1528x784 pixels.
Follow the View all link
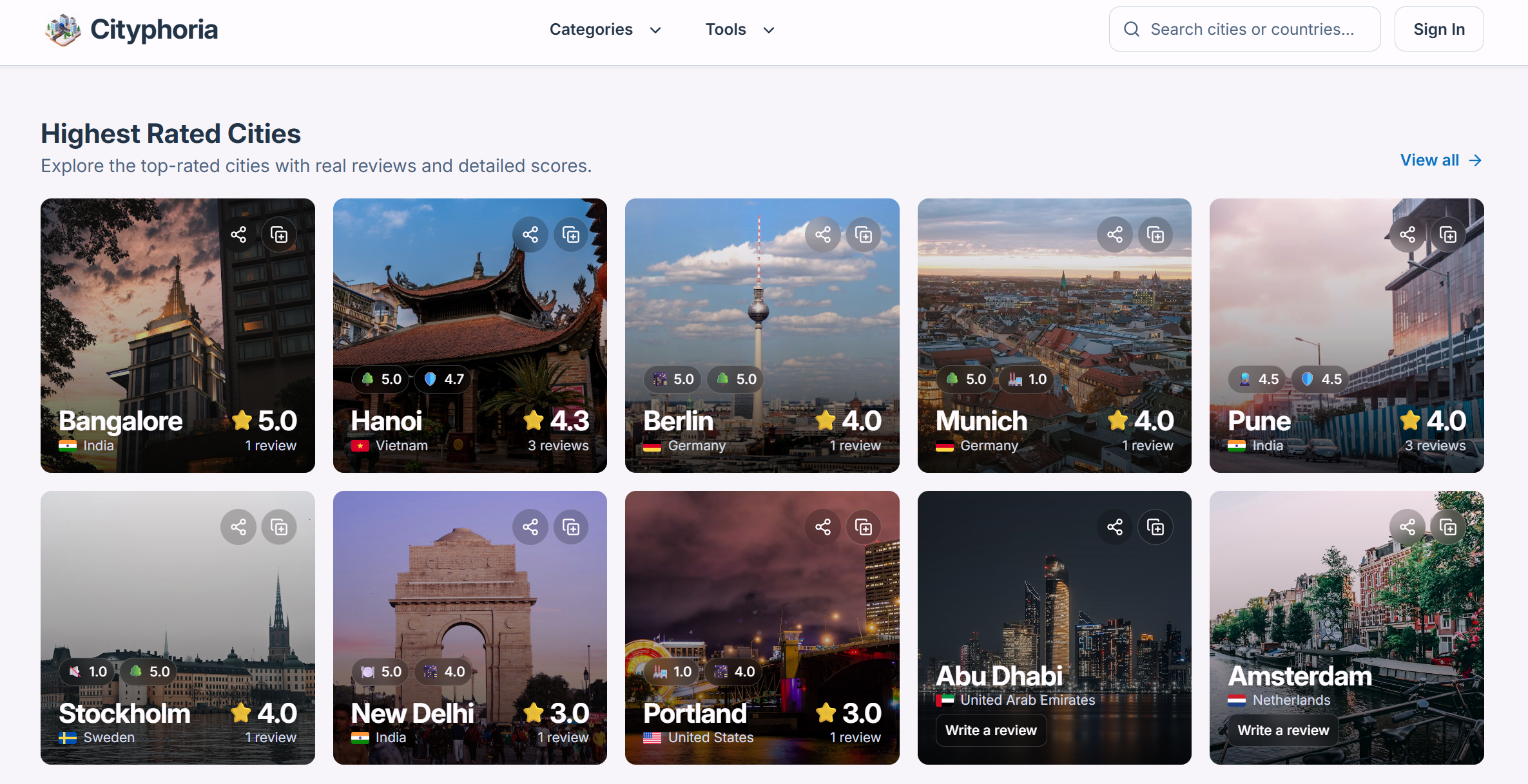(x=1441, y=160)
